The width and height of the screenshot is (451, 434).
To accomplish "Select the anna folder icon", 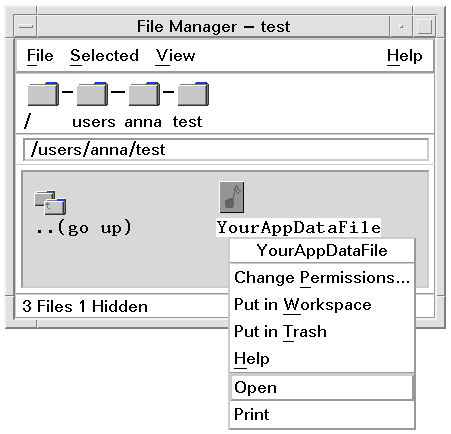I will tap(144, 94).
